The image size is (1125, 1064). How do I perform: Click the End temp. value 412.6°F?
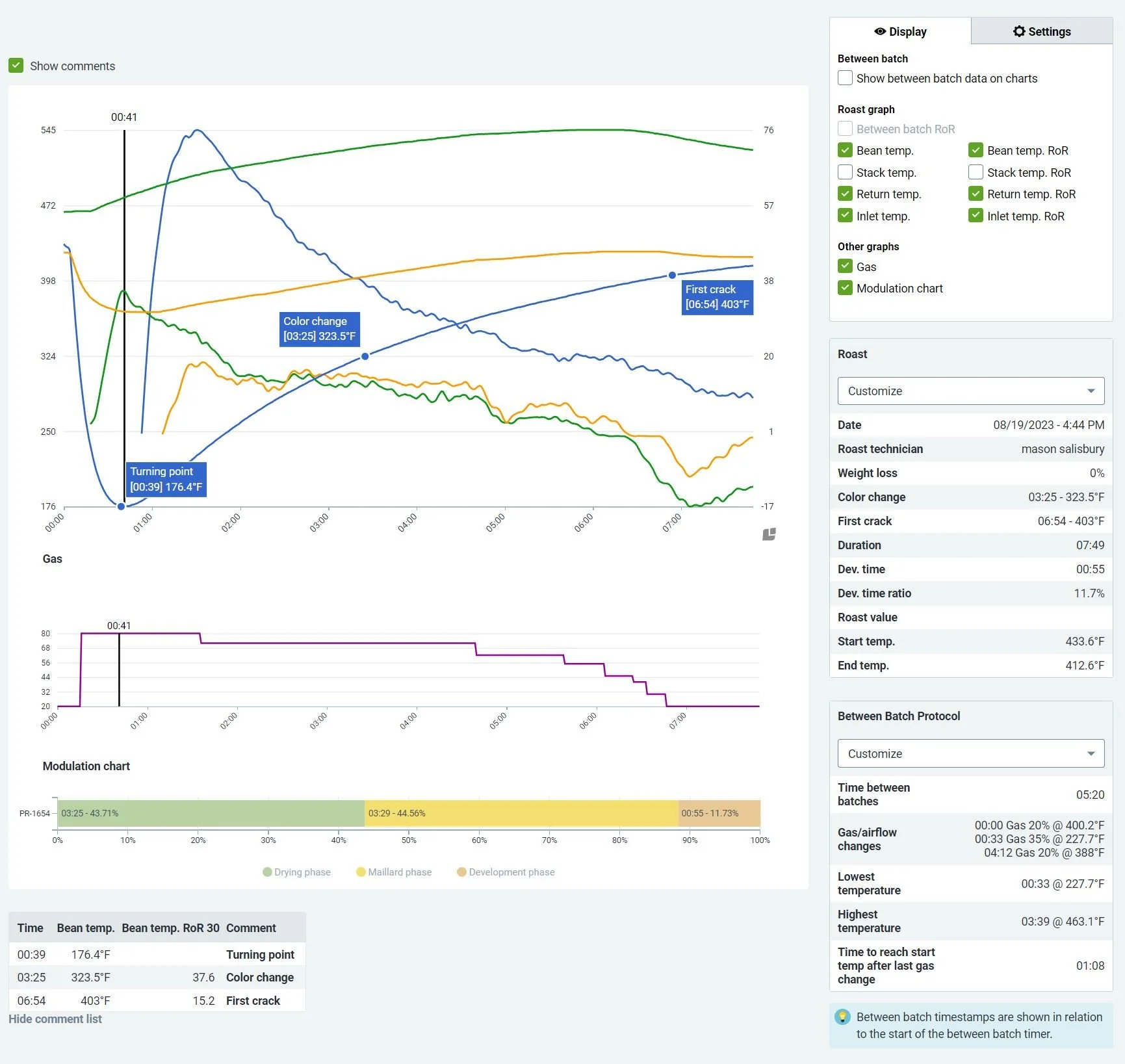(1085, 666)
